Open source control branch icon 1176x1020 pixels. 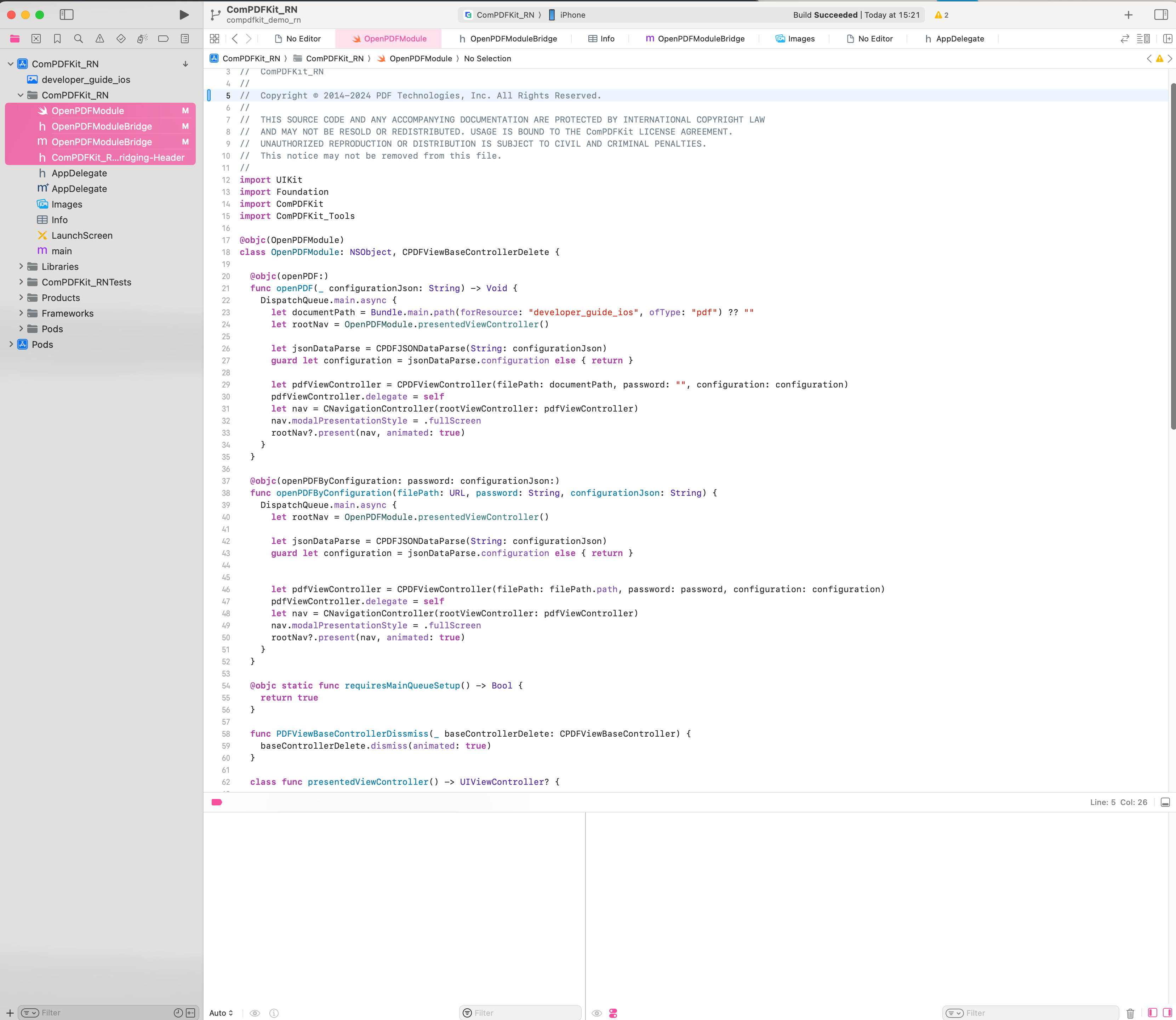point(215,15)
